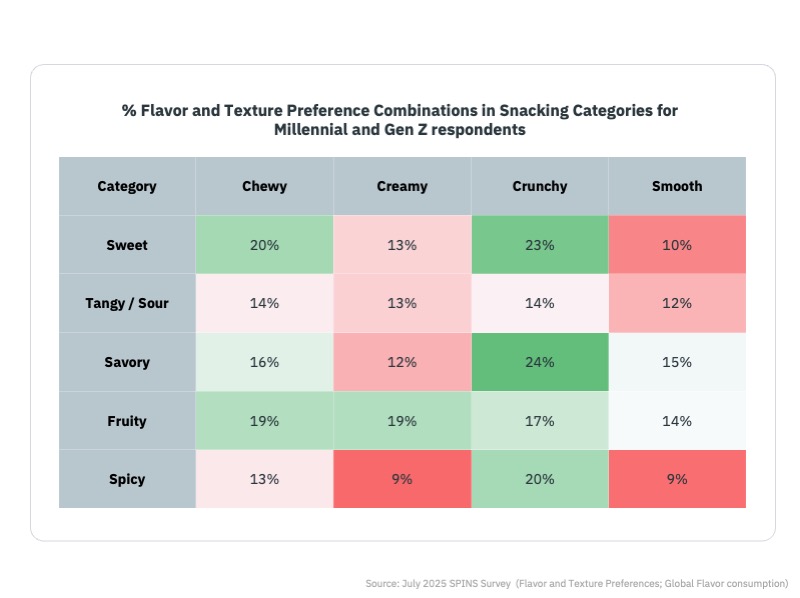
Task: Click the Spicy Smooth 9% cell
Action: tap(677, 479)
